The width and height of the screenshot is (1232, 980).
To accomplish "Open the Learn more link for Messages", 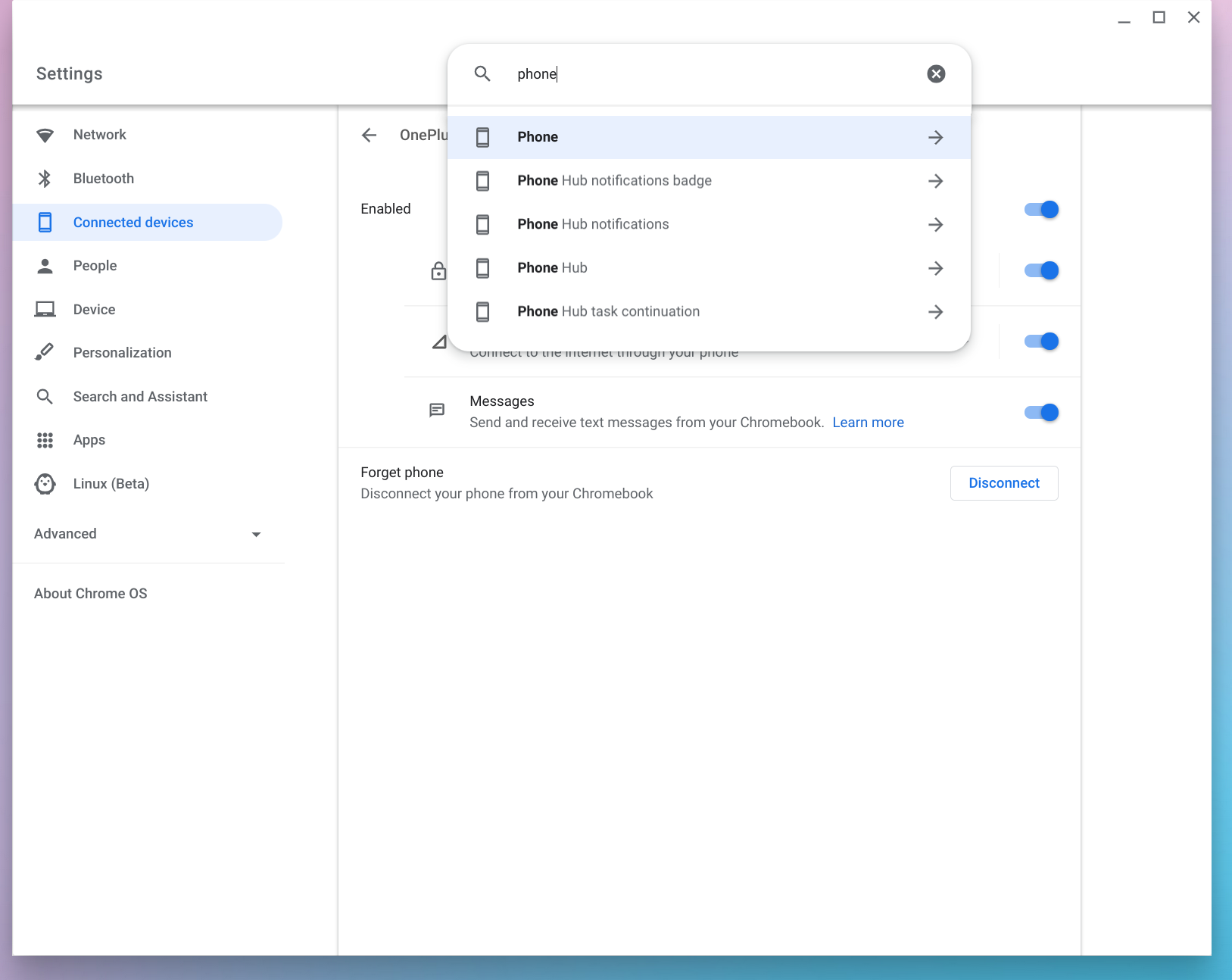I will click(868, 422).
